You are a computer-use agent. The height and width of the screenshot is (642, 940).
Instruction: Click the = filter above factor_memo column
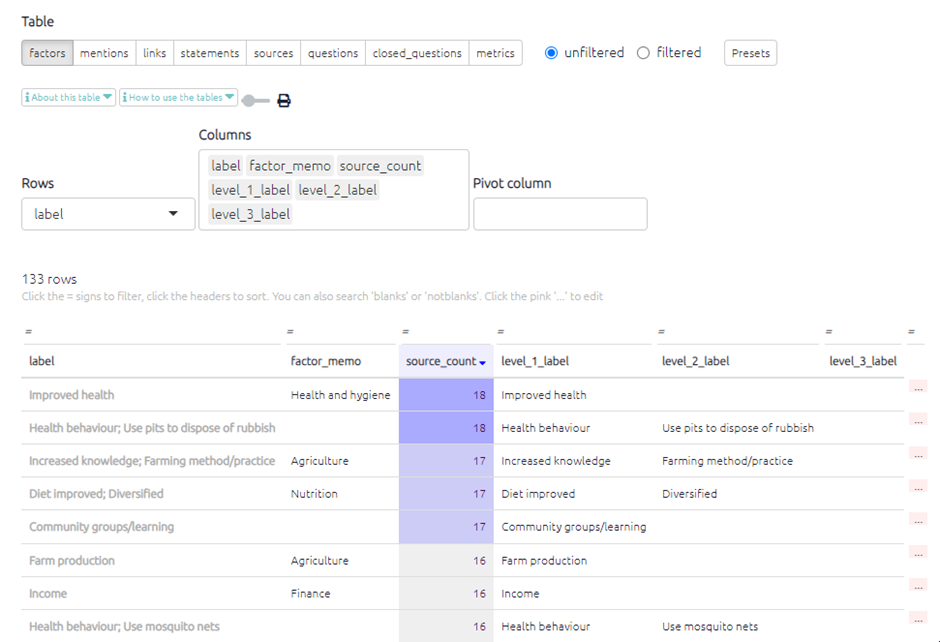coord(290,331)
